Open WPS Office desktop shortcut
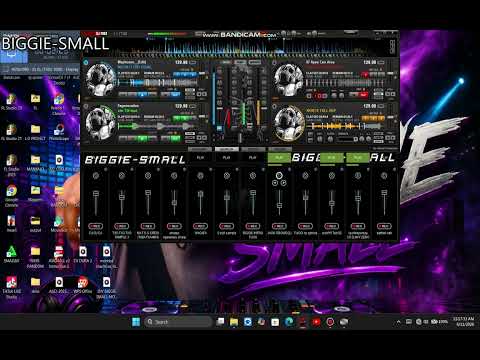This screenshot has width=480, height=360. coord(83,285)
